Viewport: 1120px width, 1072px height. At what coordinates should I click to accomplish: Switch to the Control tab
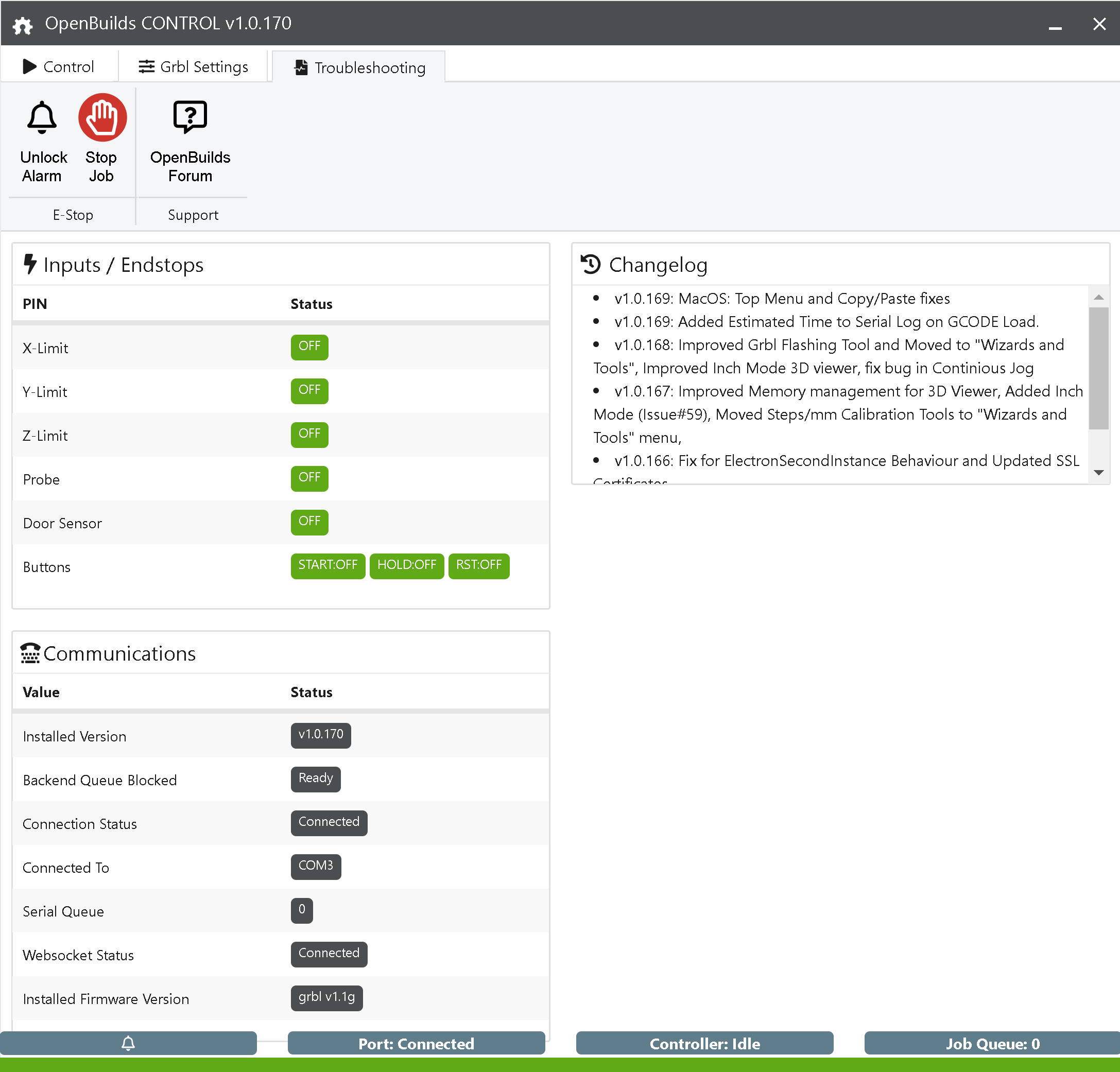(x=58, y=66)
